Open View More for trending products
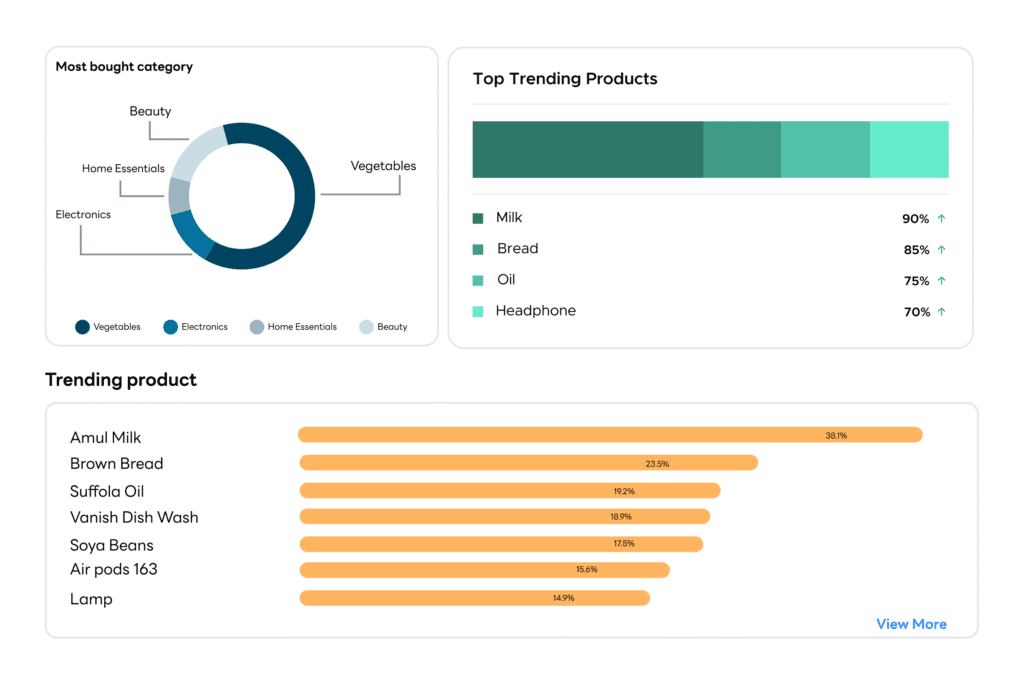The height and width of the screenshot is (684, 1024). pyautogui.click(x=910, y=623)
